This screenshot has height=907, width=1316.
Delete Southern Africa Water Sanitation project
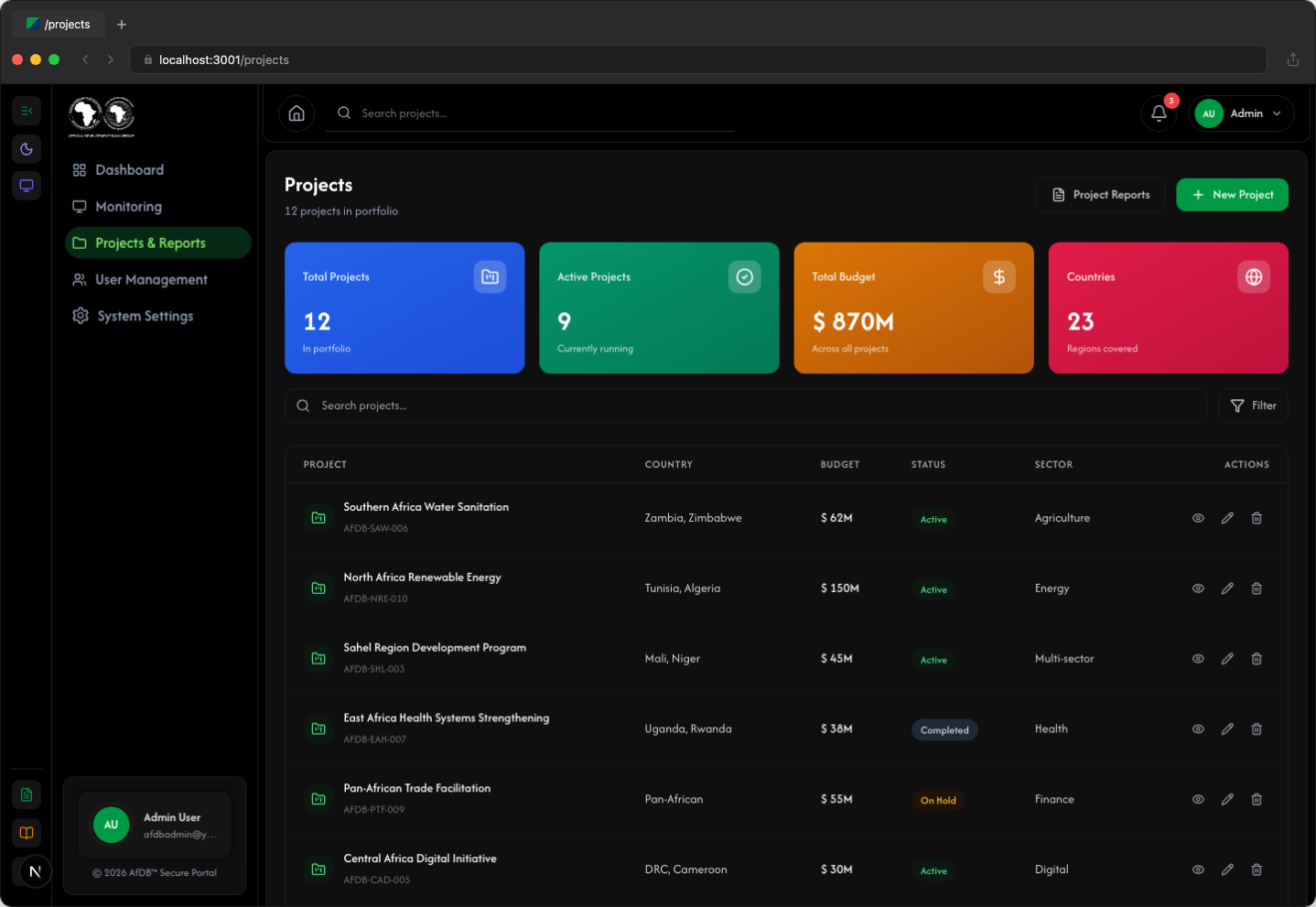(1257, 518)
